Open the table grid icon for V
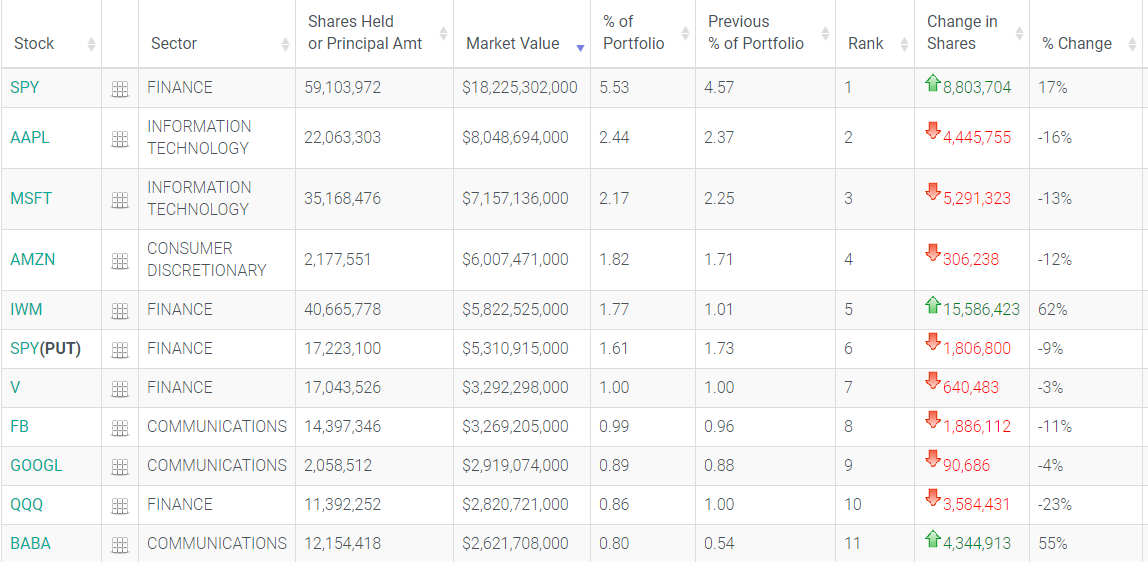The width and height of the screenshot is (1148, 562). pyautogui.click(x=119, y=389)
